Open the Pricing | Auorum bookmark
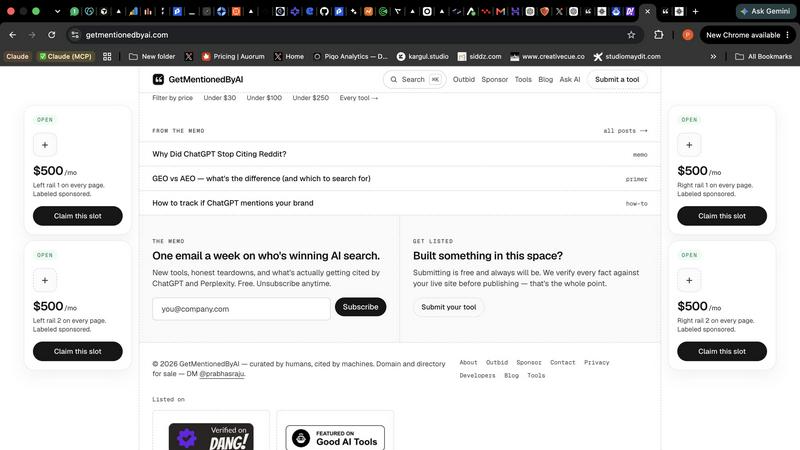This screenshot has height=450, width=800. 233,57
